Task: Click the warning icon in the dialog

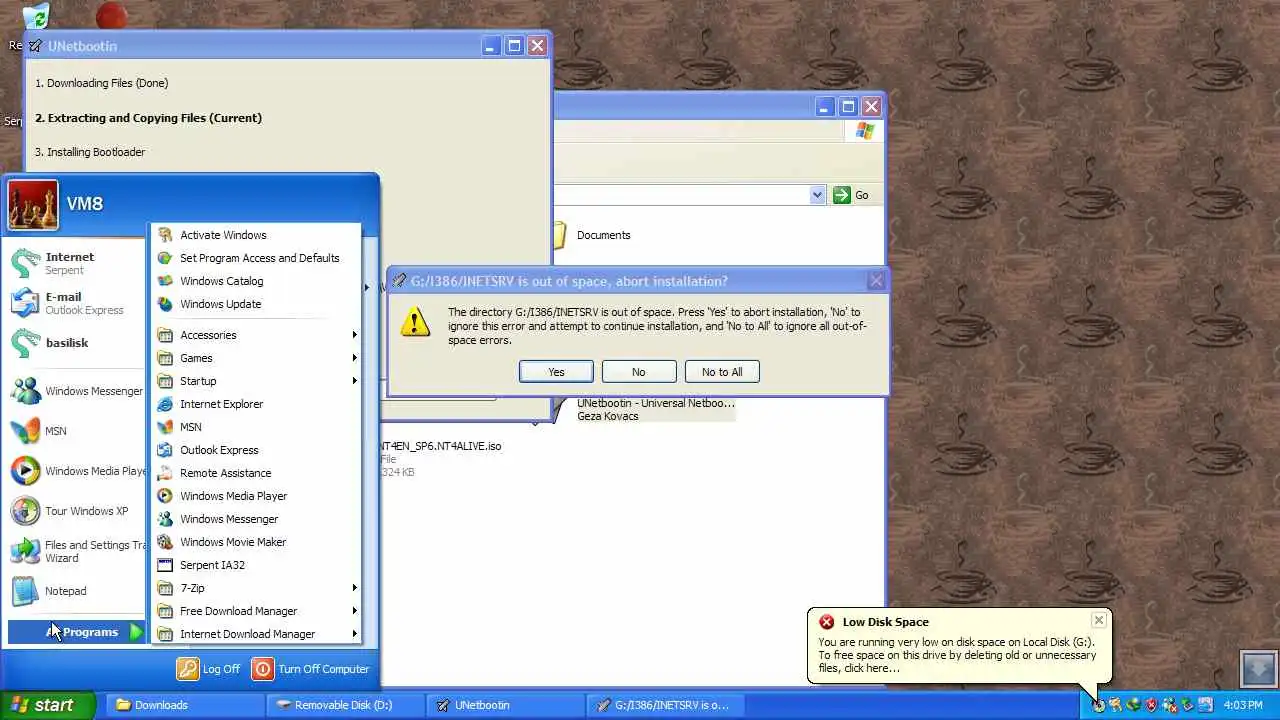Action: (x=415, y=322)
